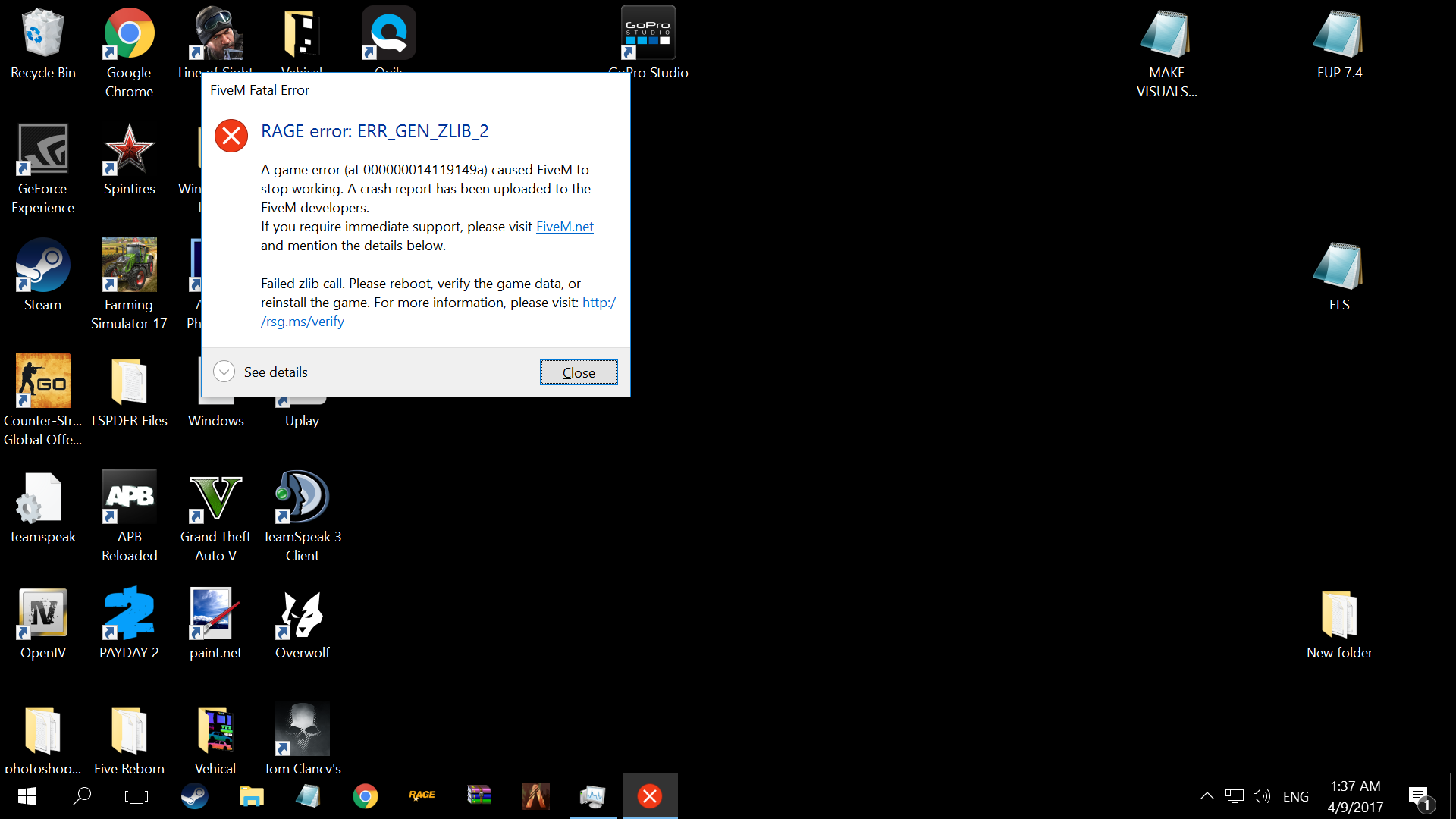Show hidden system tray icons

1207,796
